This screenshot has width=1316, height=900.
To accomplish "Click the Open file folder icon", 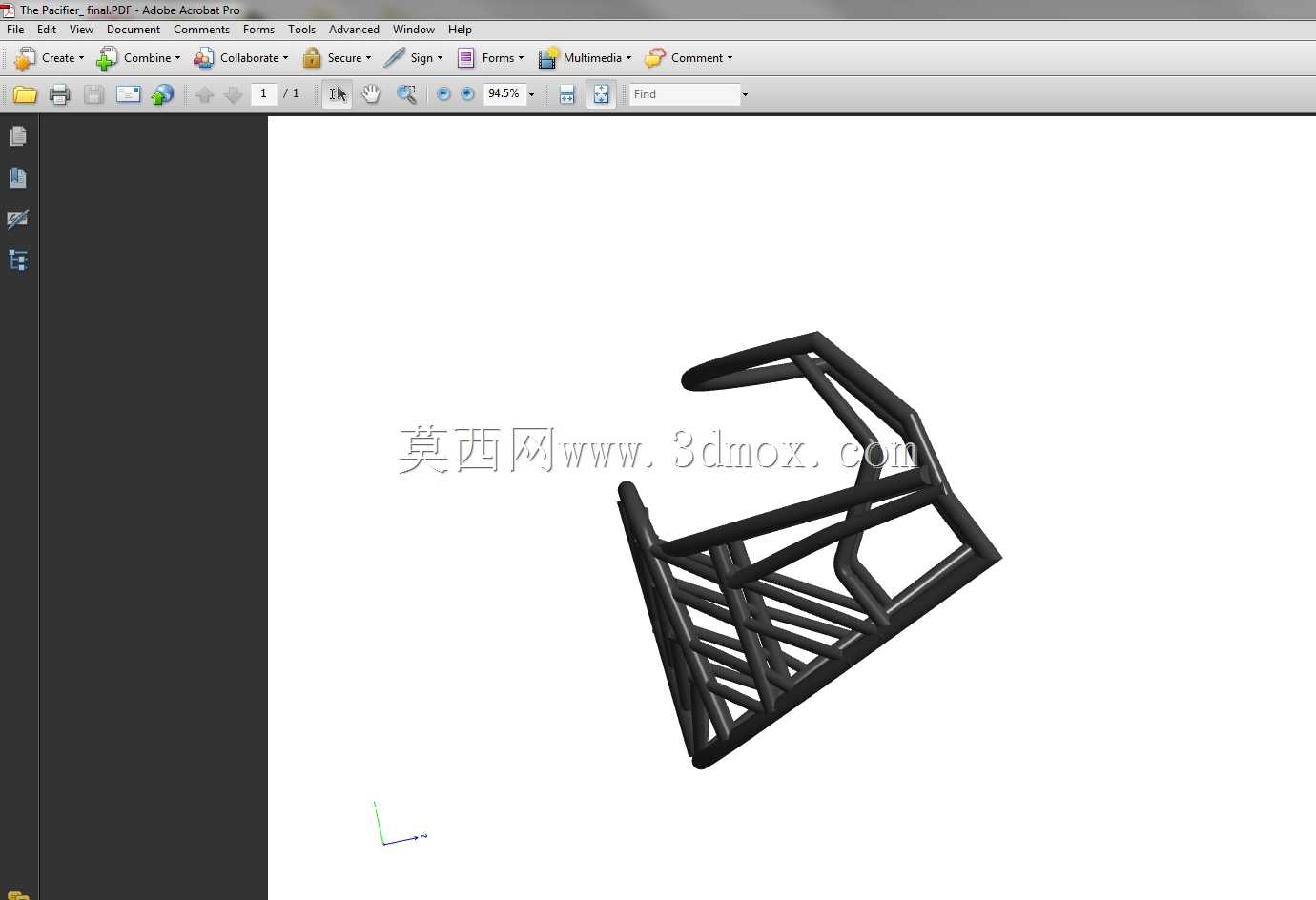I will tap(25, 94).
